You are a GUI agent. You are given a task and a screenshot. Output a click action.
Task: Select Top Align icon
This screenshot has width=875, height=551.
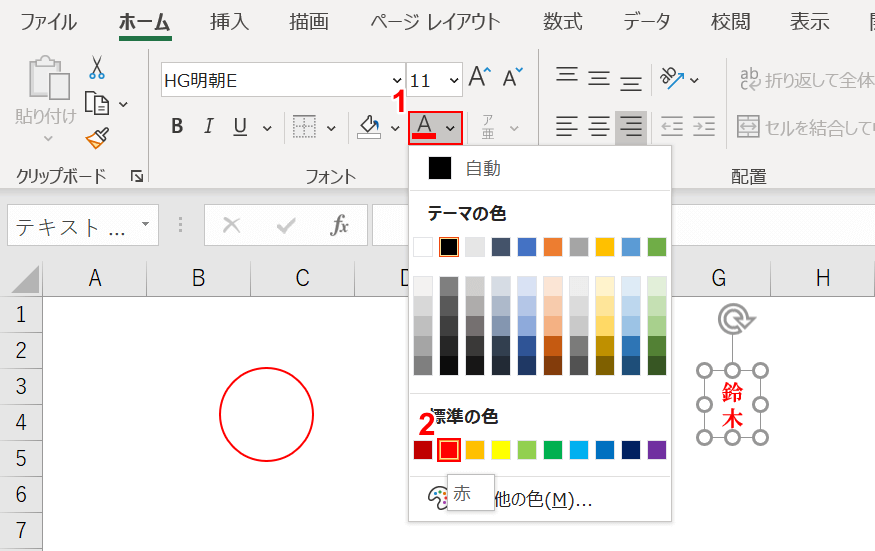[566, 75]
